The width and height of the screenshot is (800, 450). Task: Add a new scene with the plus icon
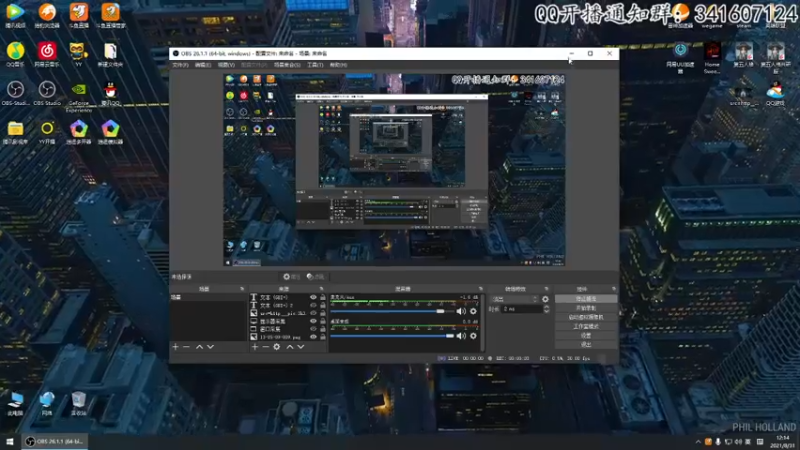coord(176,347)
